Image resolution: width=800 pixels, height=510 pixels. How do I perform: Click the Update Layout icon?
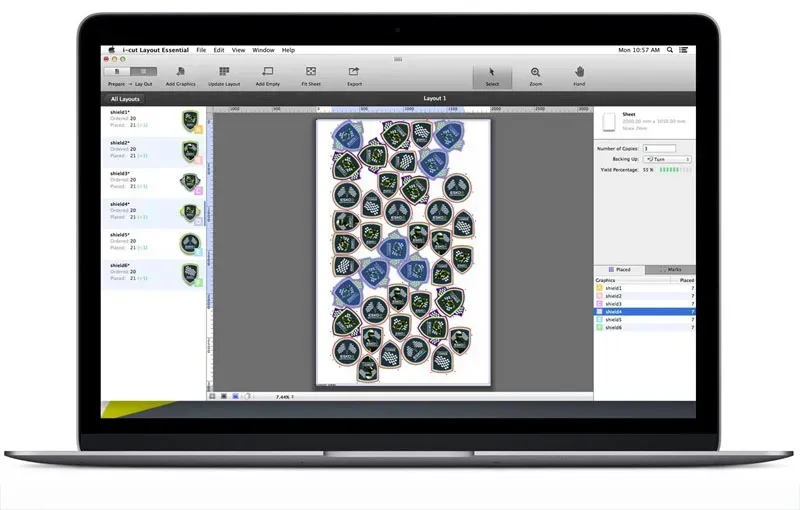pos(224,72)
